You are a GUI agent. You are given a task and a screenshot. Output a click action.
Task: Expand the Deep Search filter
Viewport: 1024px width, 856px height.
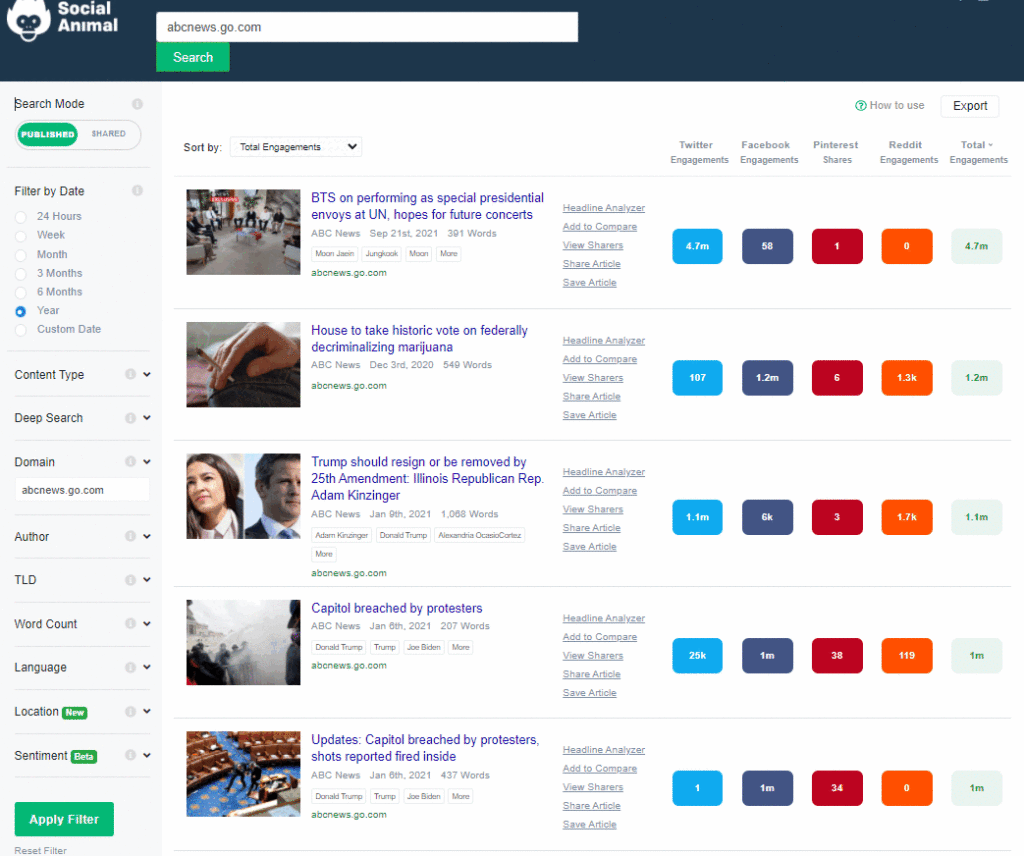click(147, 418)
